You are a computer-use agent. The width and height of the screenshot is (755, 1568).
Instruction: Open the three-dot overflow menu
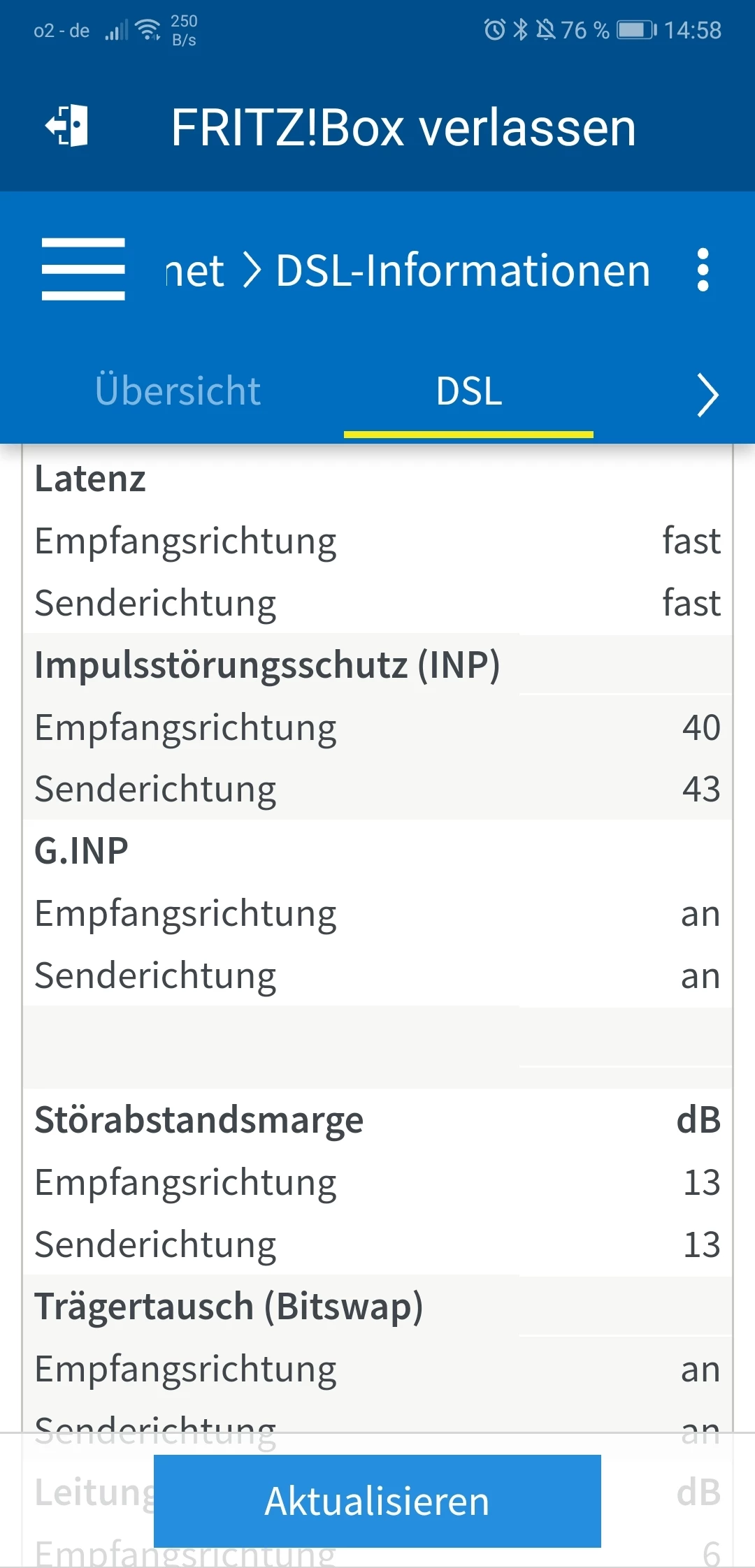[703, 270]
